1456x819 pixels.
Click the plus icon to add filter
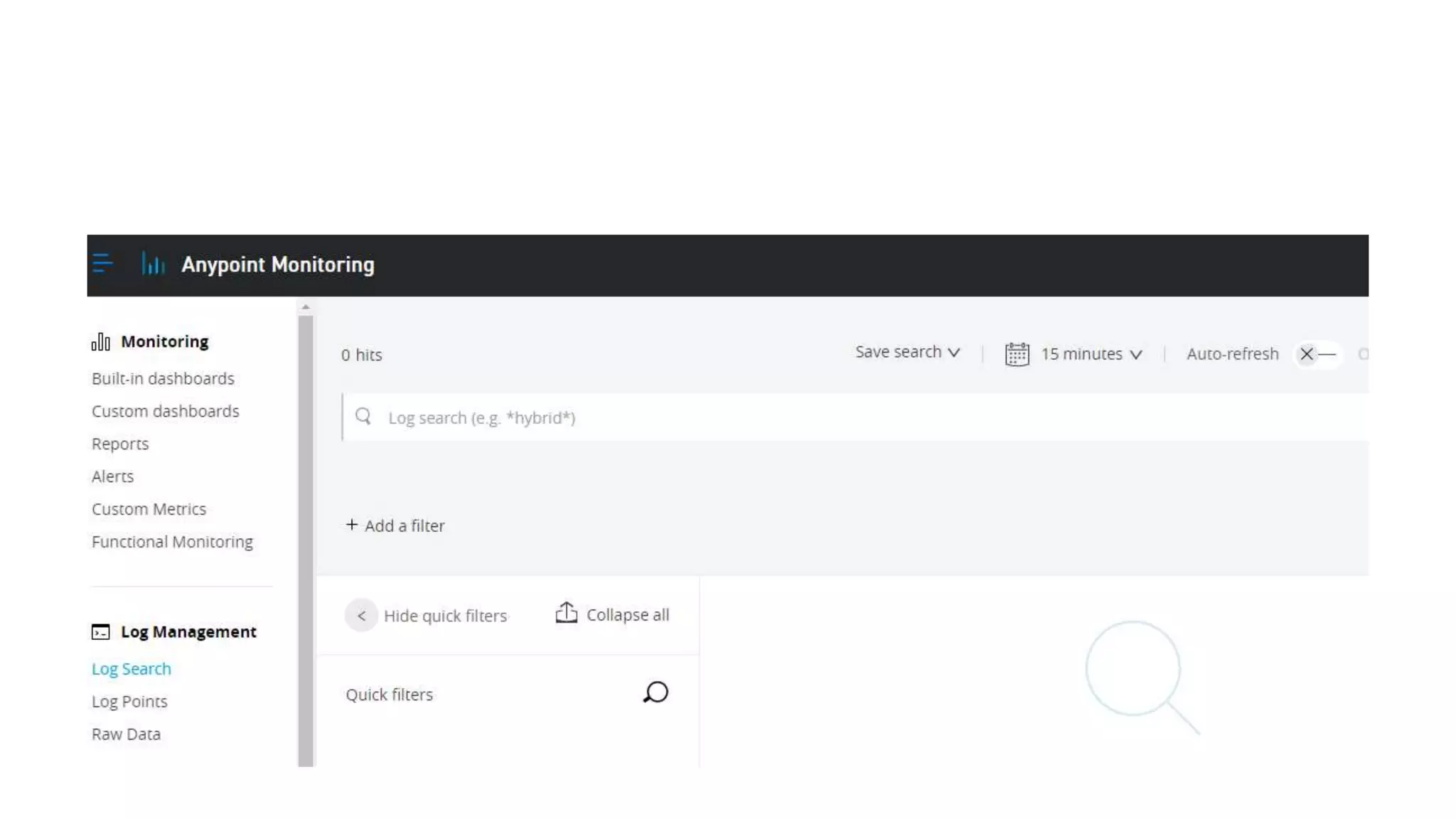(351, 525)
